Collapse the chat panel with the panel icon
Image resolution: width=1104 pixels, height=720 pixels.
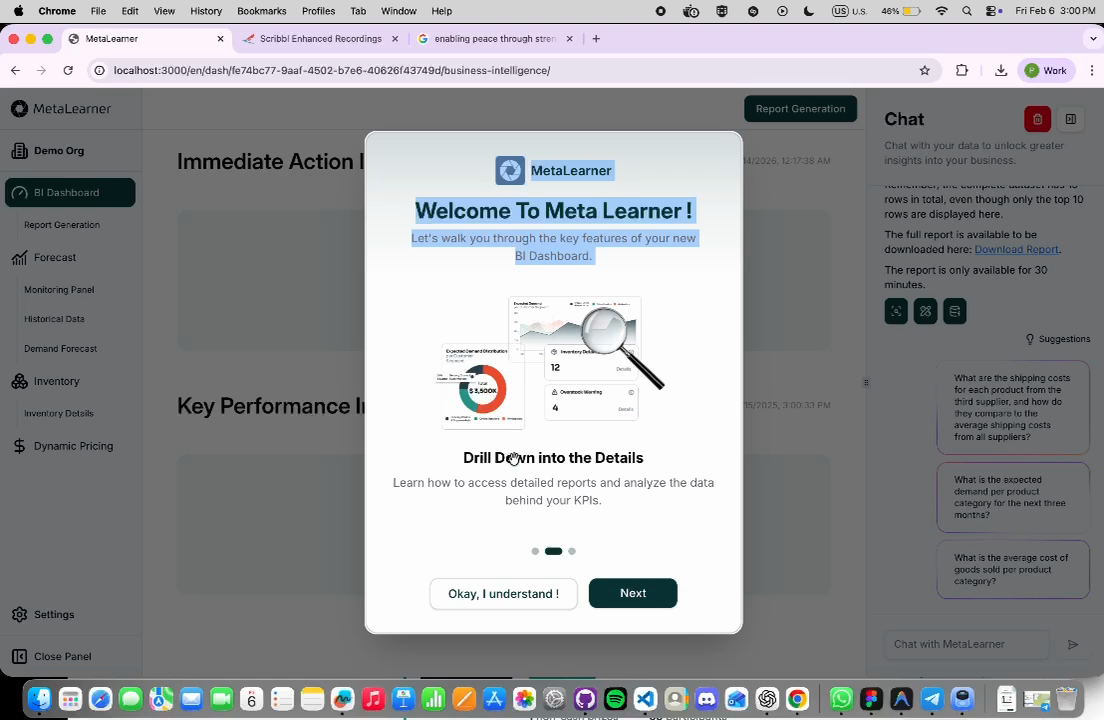coord(1070,119)
